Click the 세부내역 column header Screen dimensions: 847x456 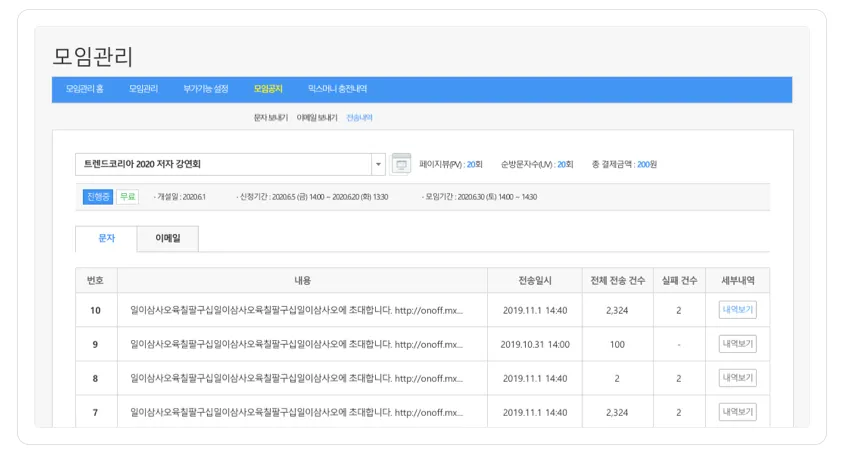pyautogui.click(x=737, y=281)
